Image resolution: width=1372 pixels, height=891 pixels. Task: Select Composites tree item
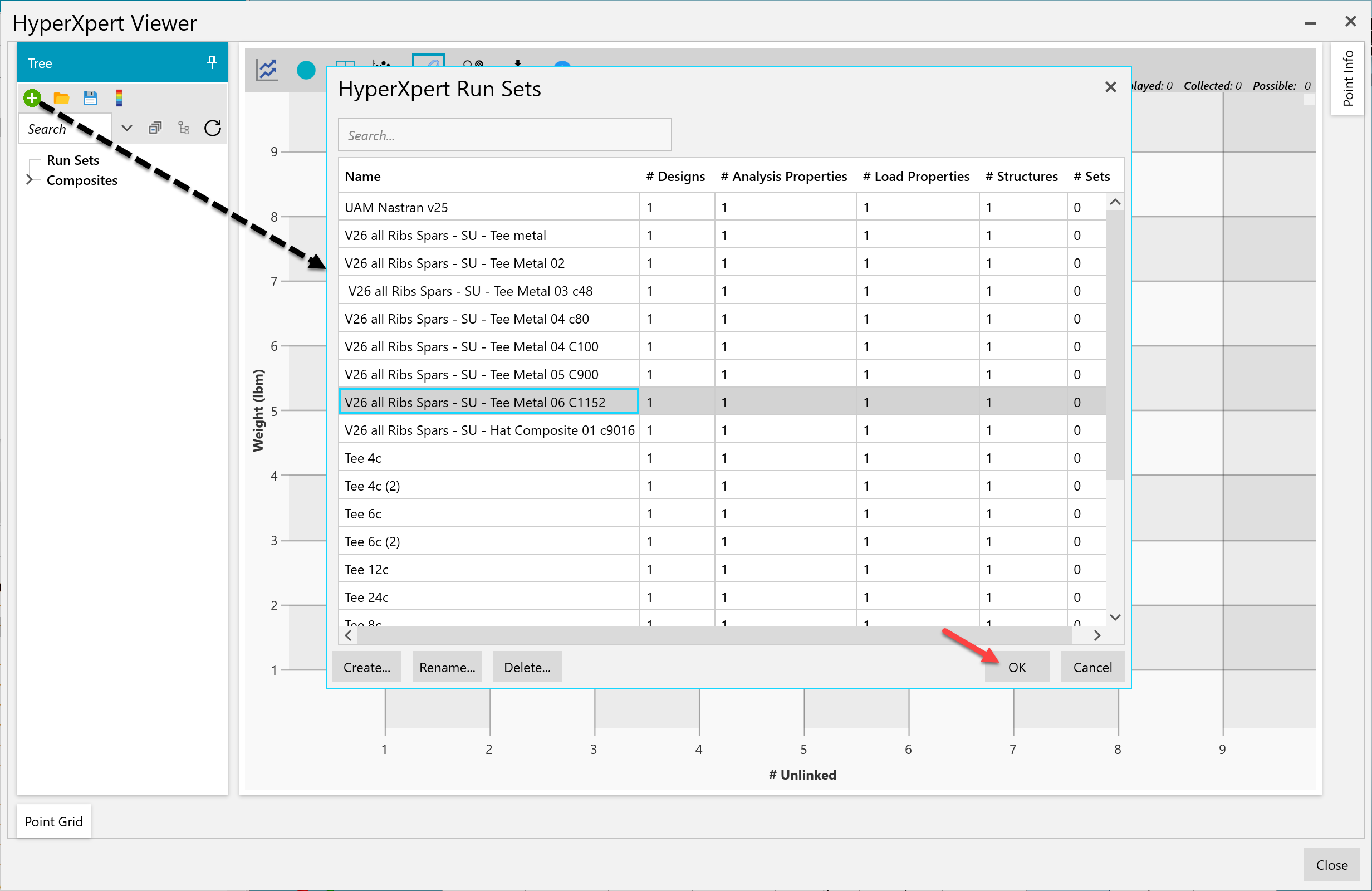(x=82, y=180)
